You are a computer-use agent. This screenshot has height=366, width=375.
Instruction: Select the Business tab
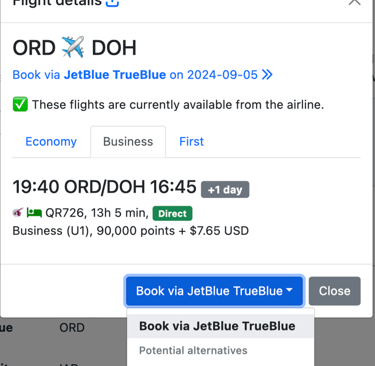point(128,142)
